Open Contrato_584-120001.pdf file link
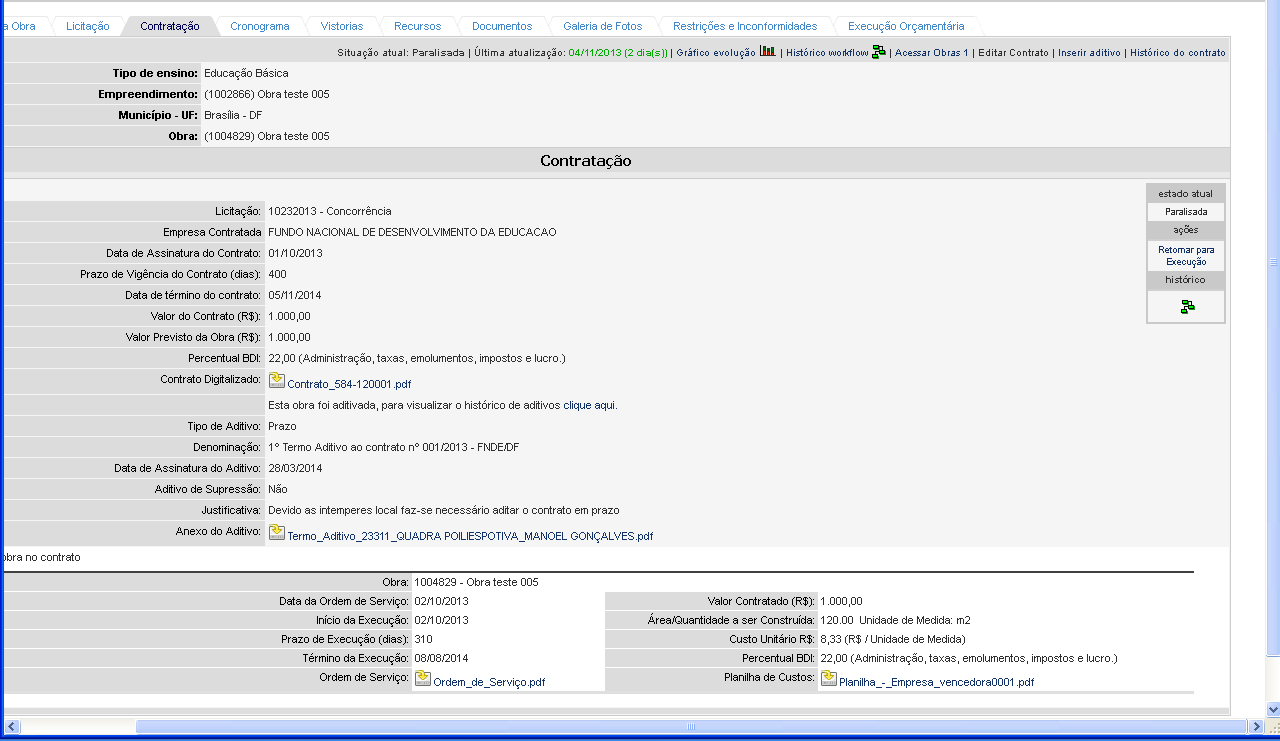 349,384
